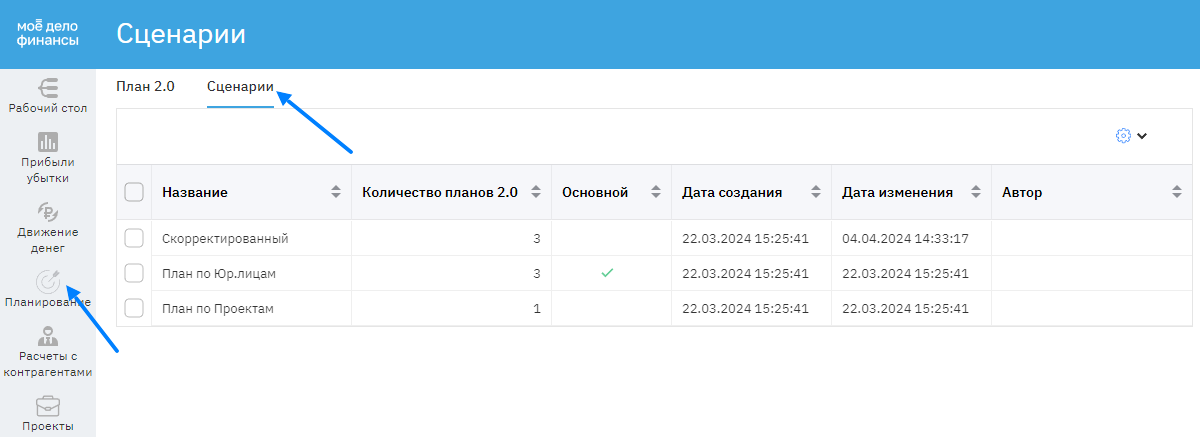Open Расчеты с контрагентами icon
The width and height of the screenshot is (1200, 437).
(48, 336)
